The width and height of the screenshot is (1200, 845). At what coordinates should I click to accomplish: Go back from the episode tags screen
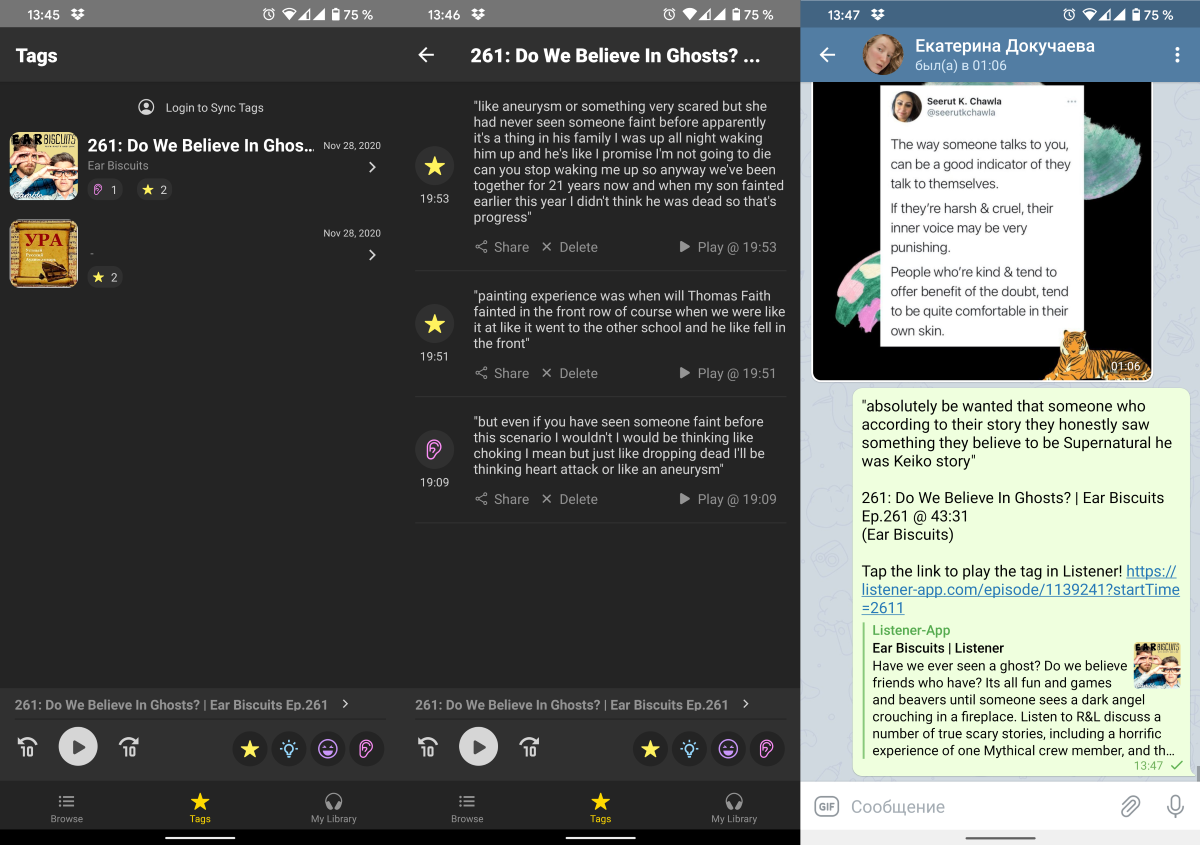pos(427,55)
